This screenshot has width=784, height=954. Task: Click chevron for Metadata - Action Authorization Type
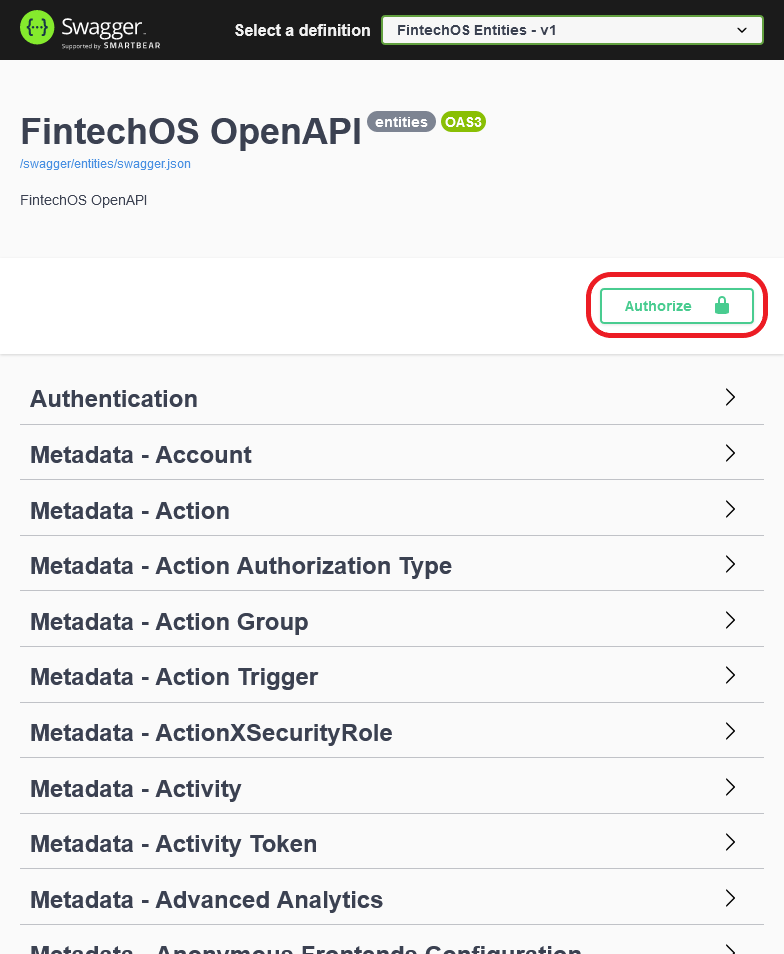(730, 564)
